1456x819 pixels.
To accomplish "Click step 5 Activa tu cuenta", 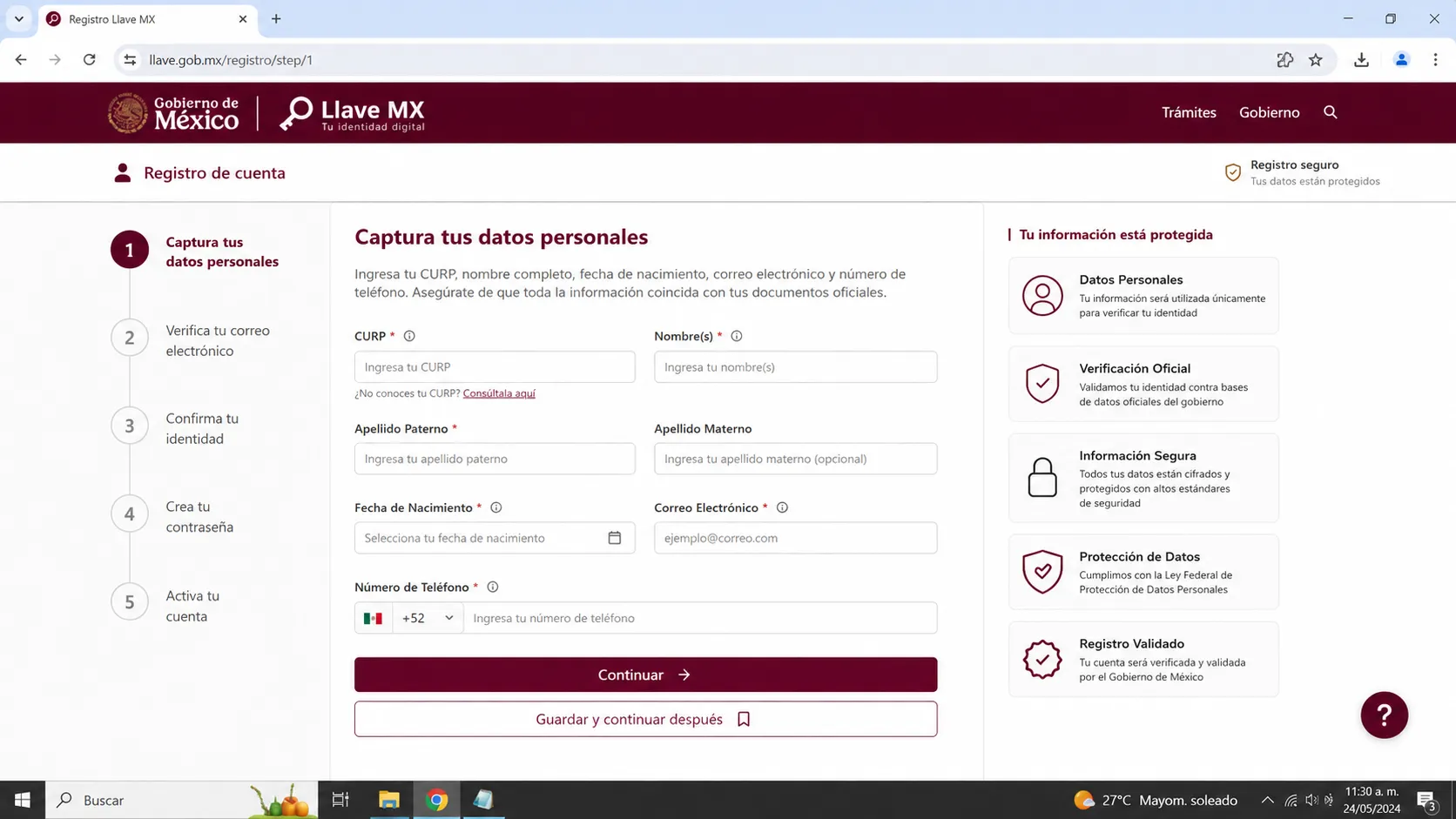I will coord(165,606).
